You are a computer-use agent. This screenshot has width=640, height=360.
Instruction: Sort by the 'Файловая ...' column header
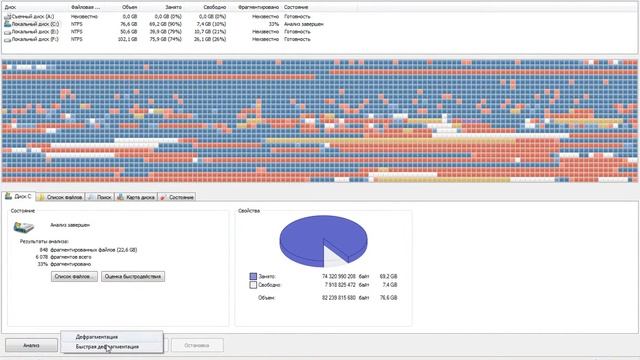(x=85, y=7)
